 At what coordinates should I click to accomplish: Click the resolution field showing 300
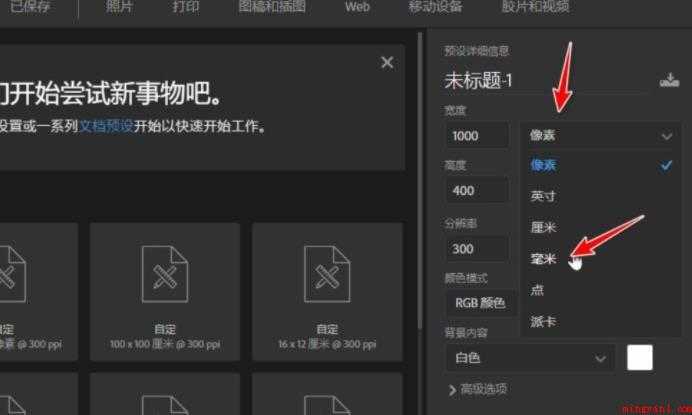tap(477, 249)
